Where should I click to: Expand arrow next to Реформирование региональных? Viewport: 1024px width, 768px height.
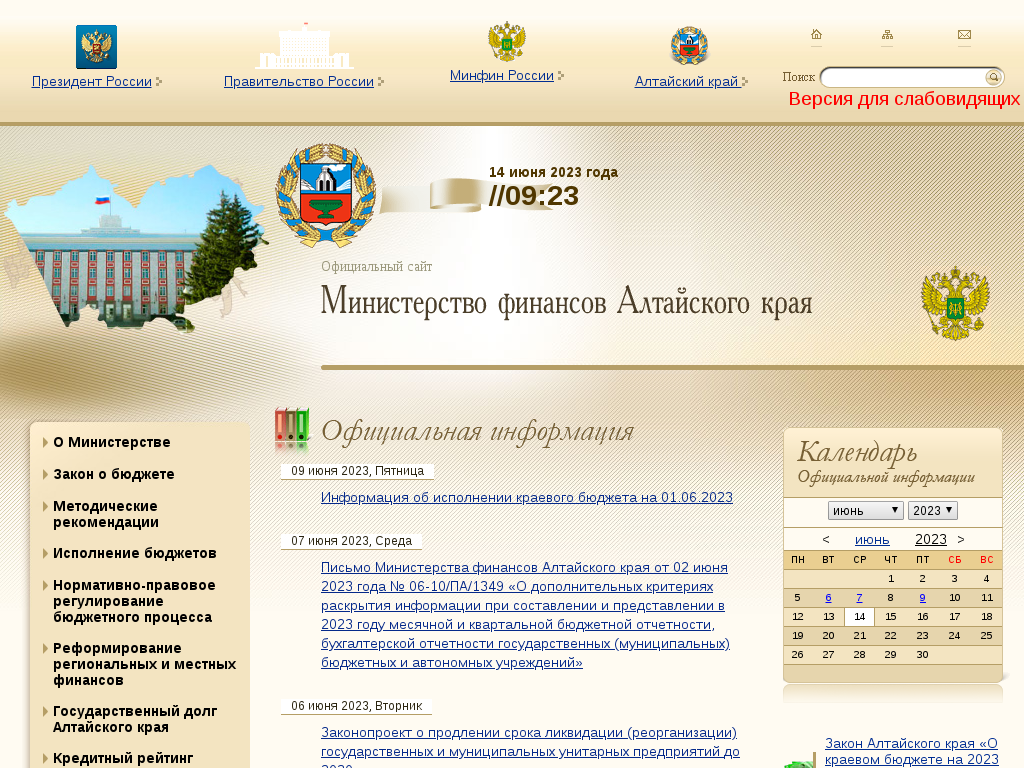[x=45, y=648]
